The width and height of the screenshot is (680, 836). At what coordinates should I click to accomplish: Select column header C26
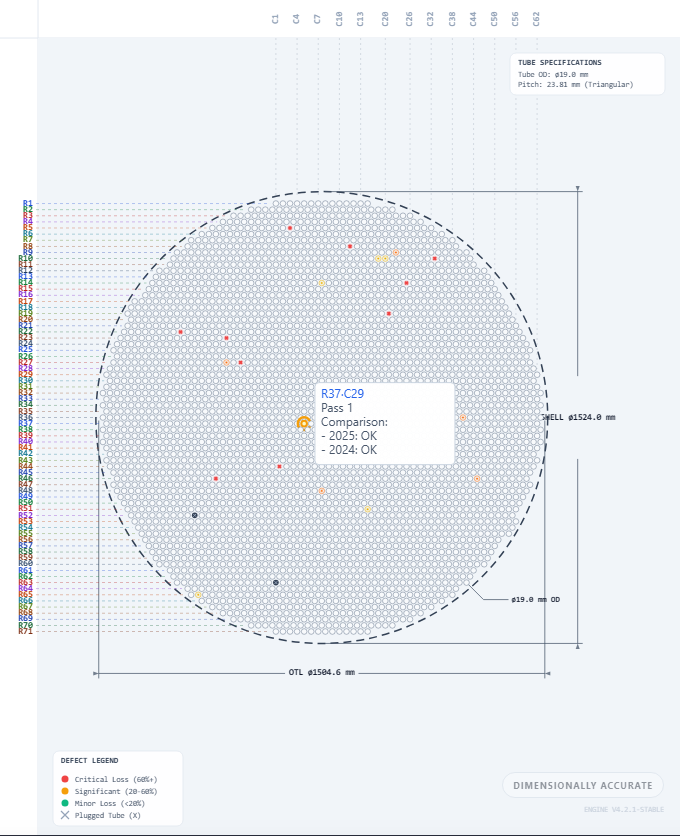click(x=409, y=19)
